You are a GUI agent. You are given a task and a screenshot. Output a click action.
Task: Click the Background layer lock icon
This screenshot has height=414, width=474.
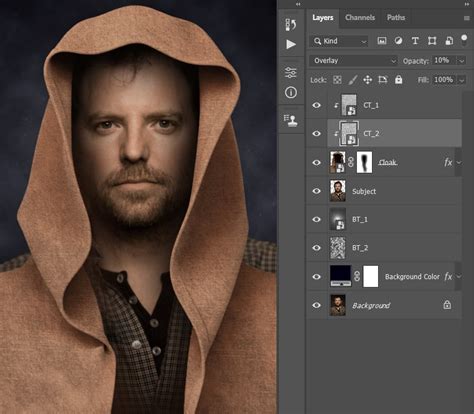pos(447,305)
